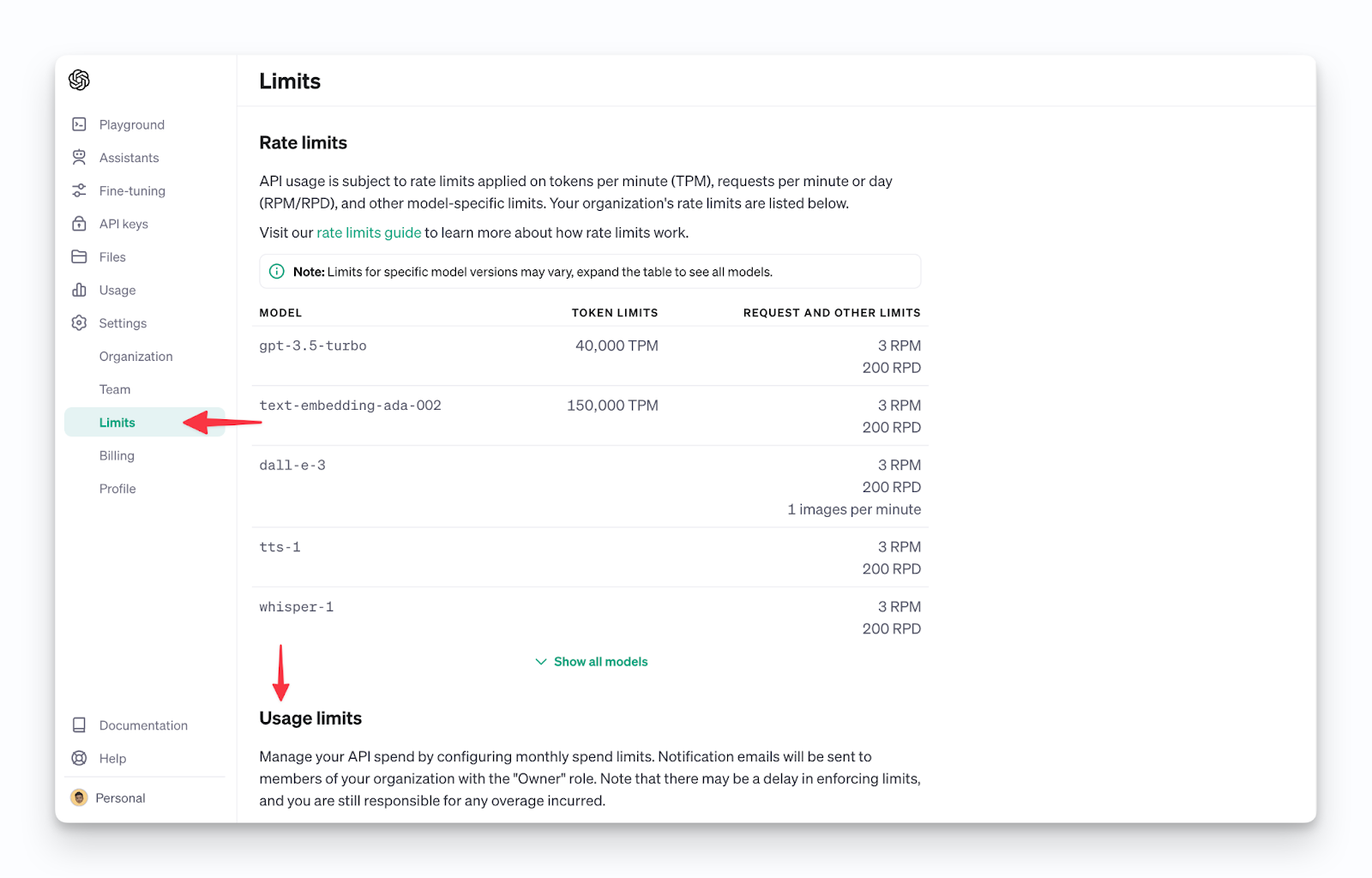
Task: Open the Playground terminal icon
Action: [79, 124]
